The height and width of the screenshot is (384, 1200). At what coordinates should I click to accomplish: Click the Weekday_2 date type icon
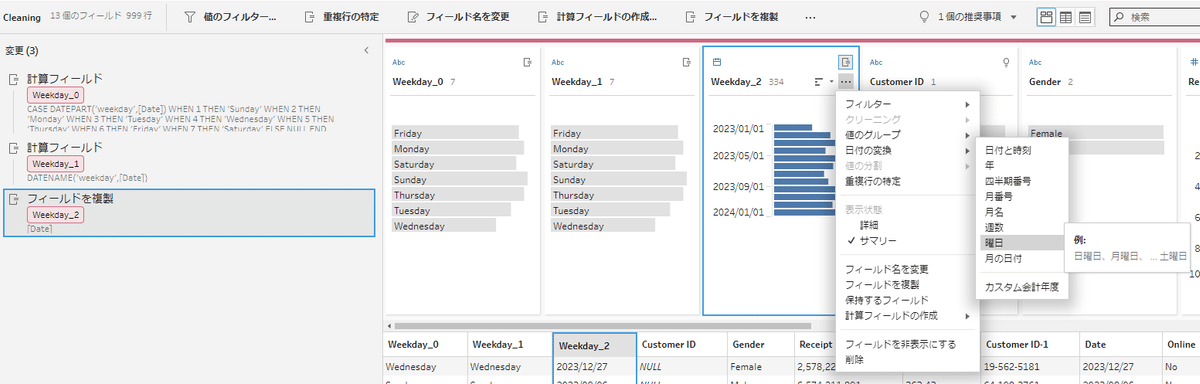point(716,62)
